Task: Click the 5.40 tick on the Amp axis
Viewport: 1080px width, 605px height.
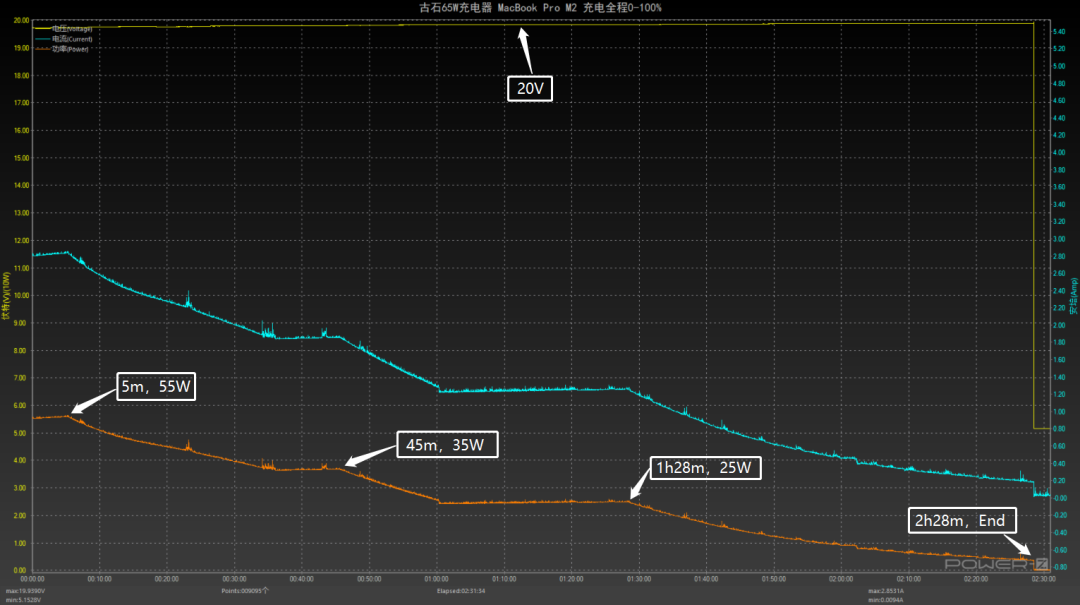Action: 1059,32
